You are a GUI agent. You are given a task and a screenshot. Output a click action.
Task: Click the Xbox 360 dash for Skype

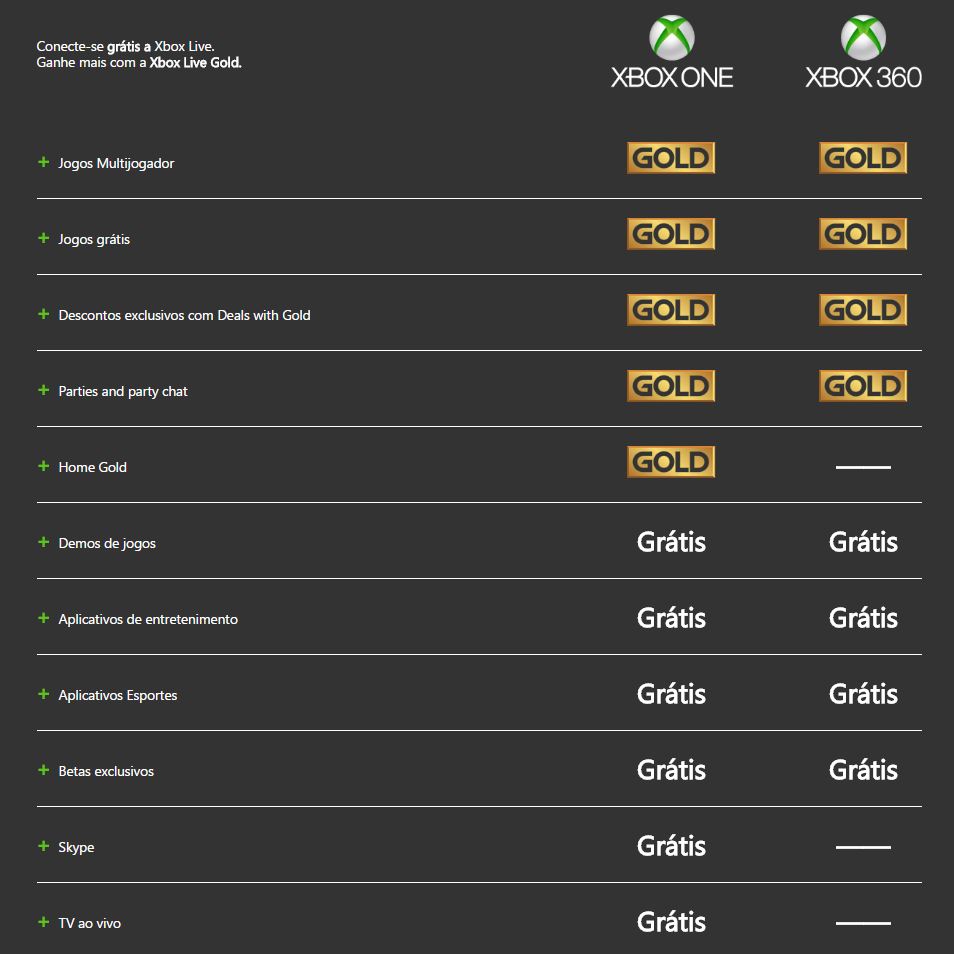coord(863,847)
